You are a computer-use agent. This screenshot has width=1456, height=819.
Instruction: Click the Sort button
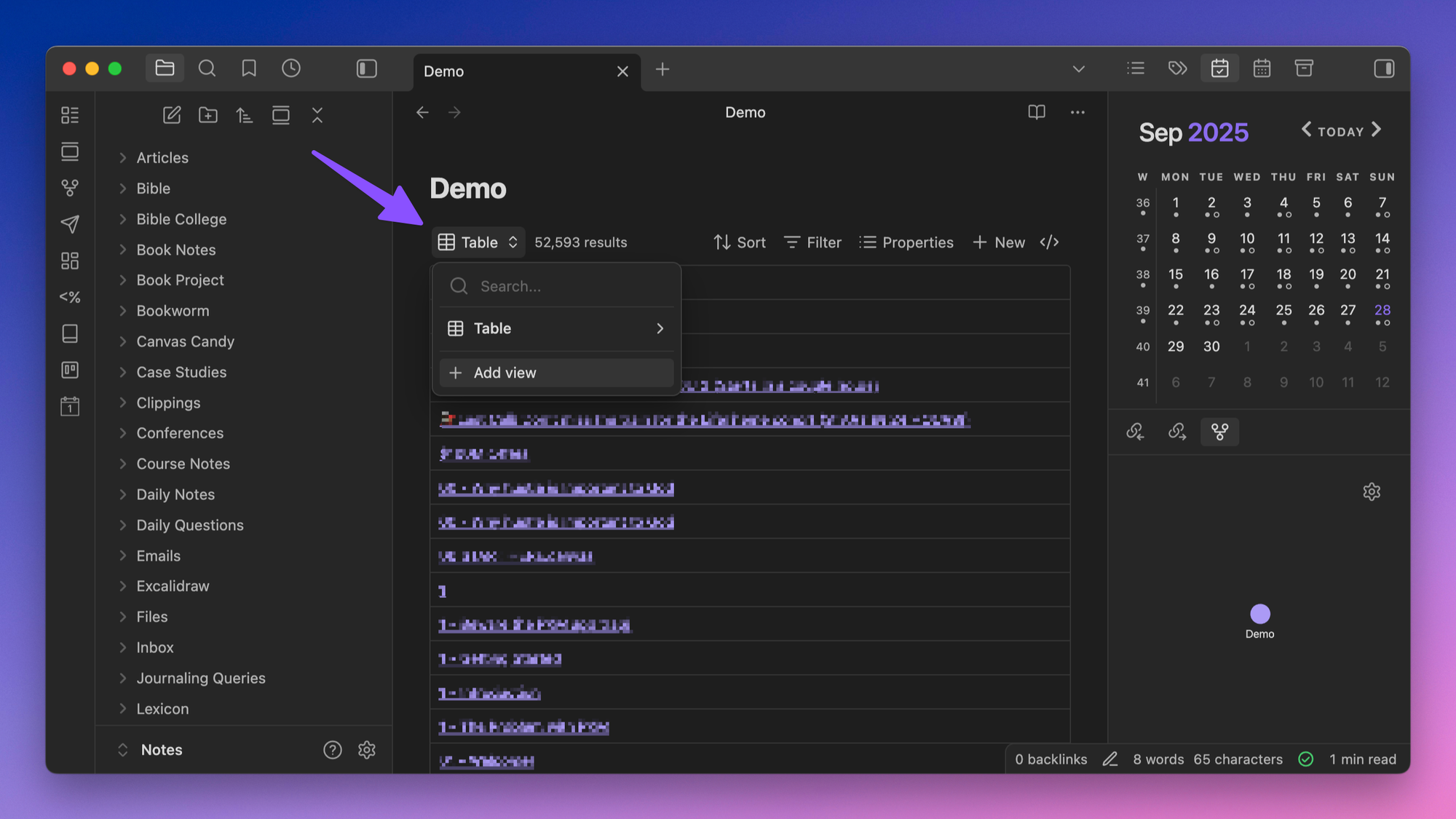click(x=740, y=242)
